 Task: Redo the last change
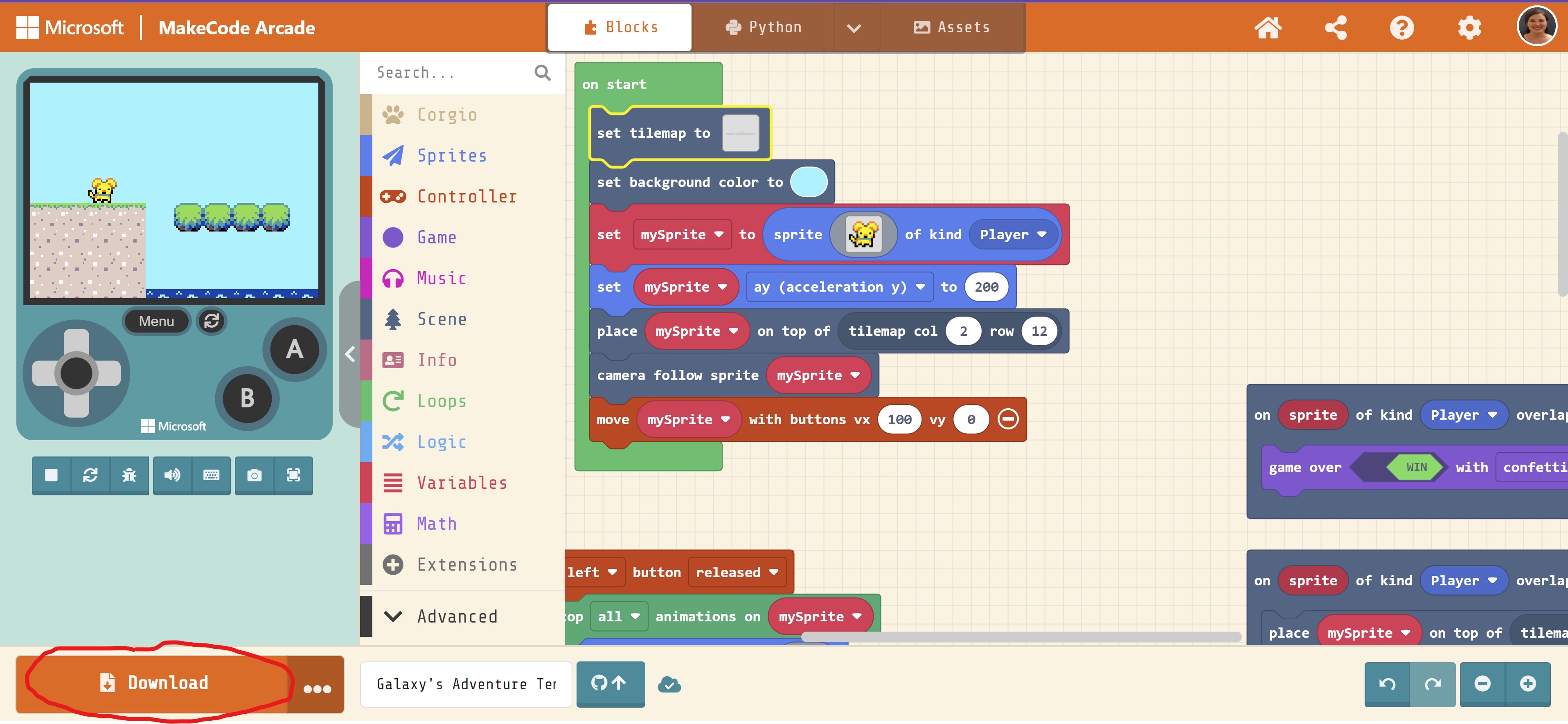click(x=1433, y=684)
